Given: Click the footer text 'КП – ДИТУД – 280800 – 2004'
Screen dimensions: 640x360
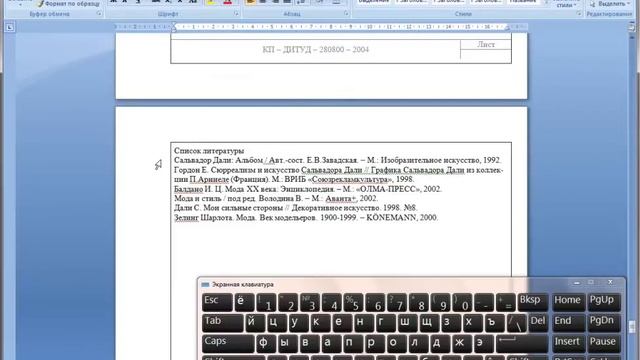Looking at the screenshot, I should pyautogui.click(x=316, y=49).
